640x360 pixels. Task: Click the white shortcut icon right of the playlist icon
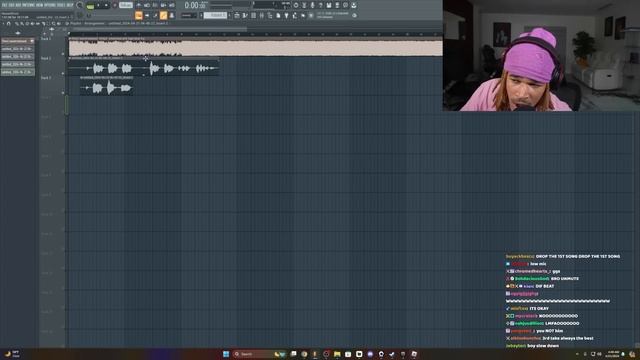(147, 15)
